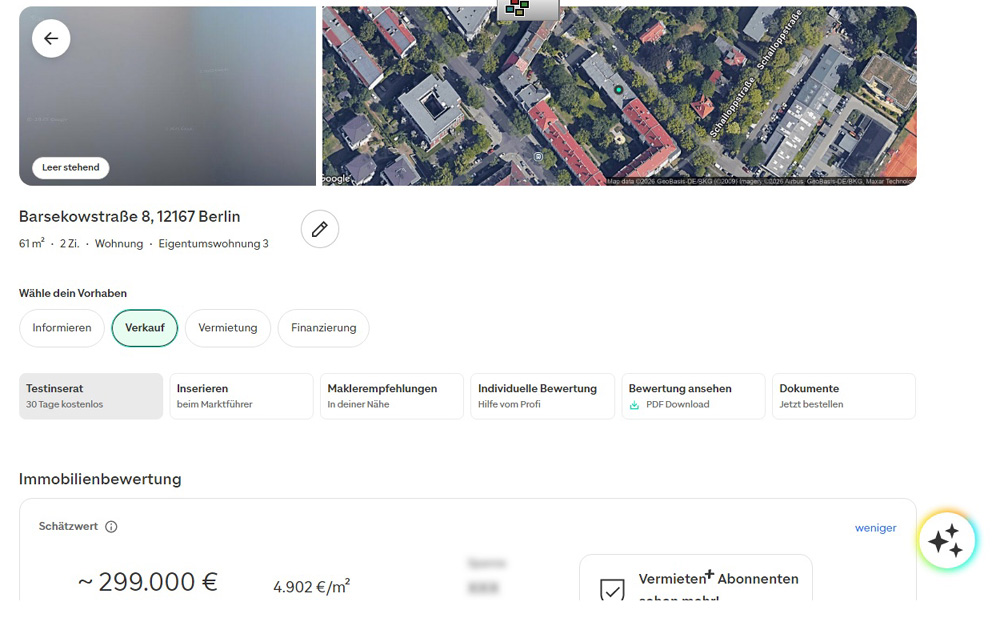This screenshot has width=1000, height=634.
Task: Open Maklerempfehlungen in deiner Nähe
Action: click(x=392, y=396)
